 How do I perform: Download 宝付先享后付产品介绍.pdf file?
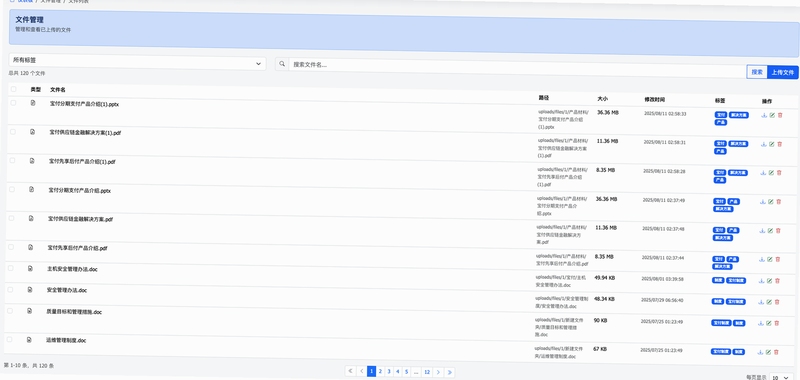761,259
